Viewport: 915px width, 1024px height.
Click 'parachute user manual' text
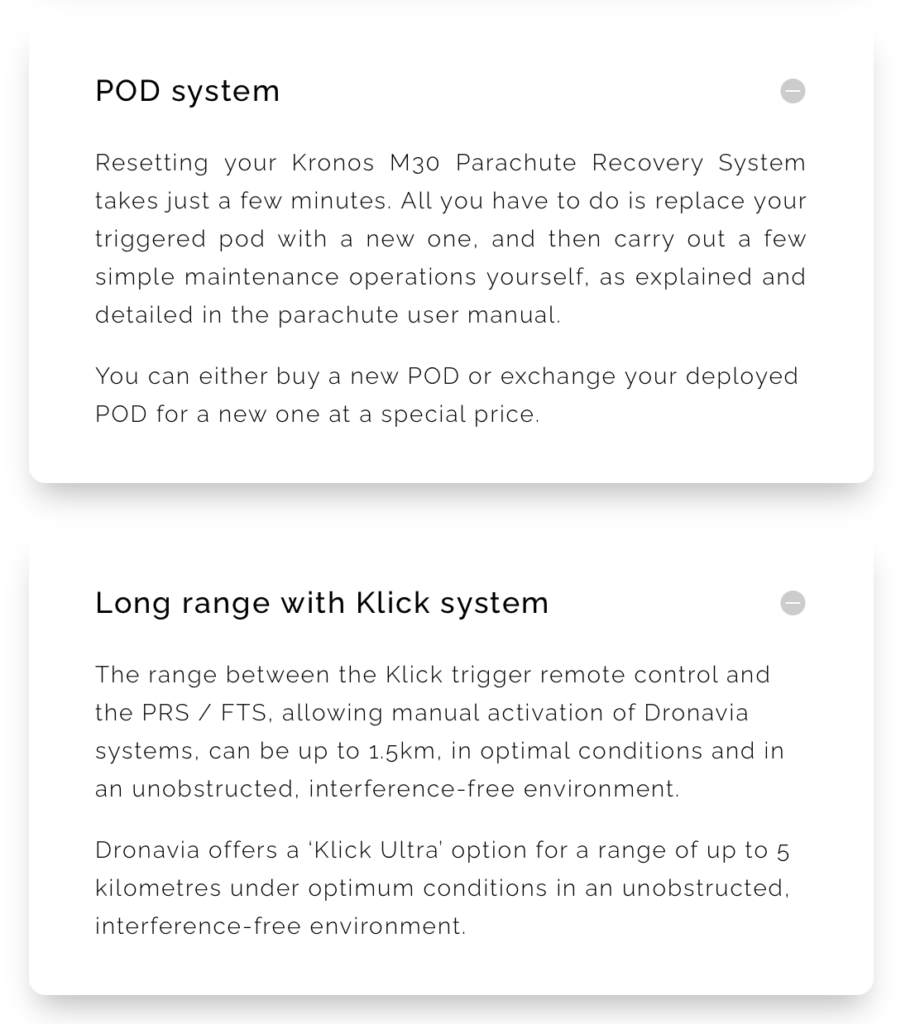point(419,315)
